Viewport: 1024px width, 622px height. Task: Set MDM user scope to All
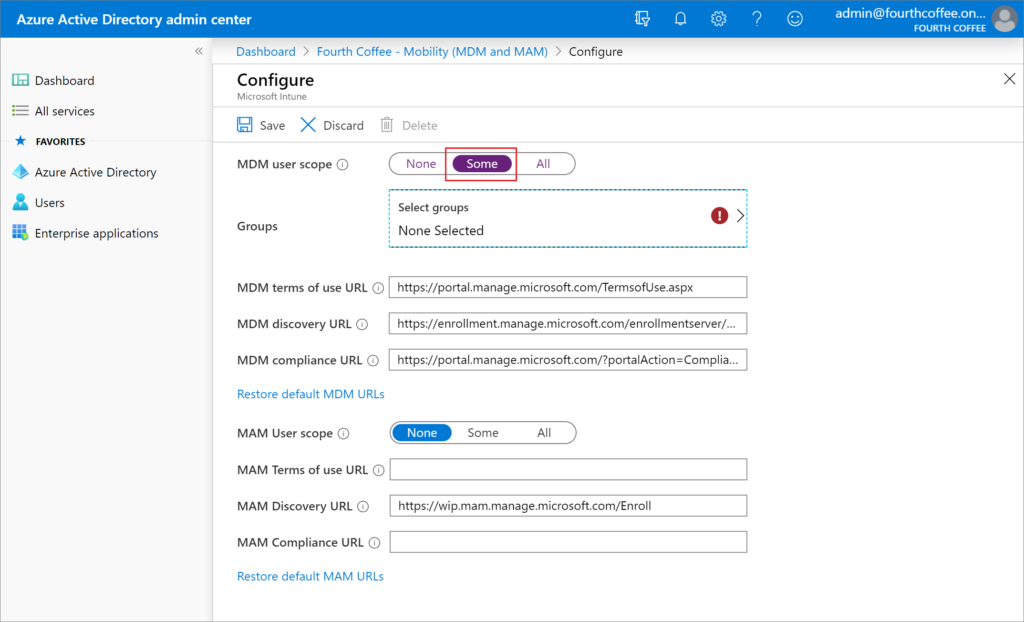tap(543, 164)
